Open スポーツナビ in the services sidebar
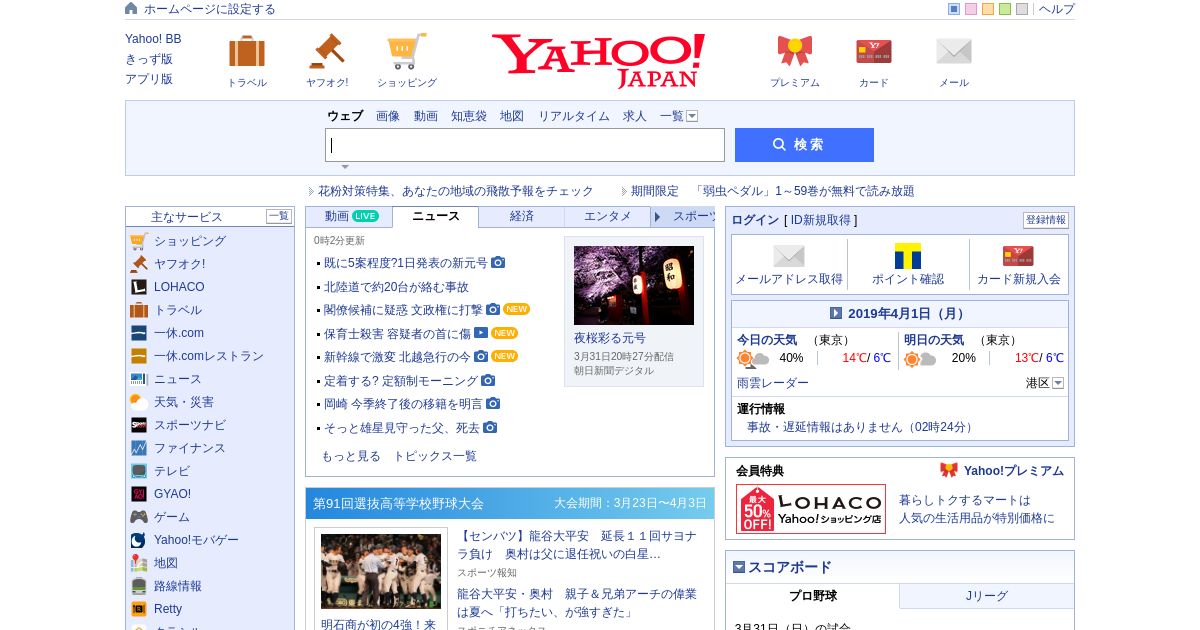The image size is (1200, 630). pos(190,425)
